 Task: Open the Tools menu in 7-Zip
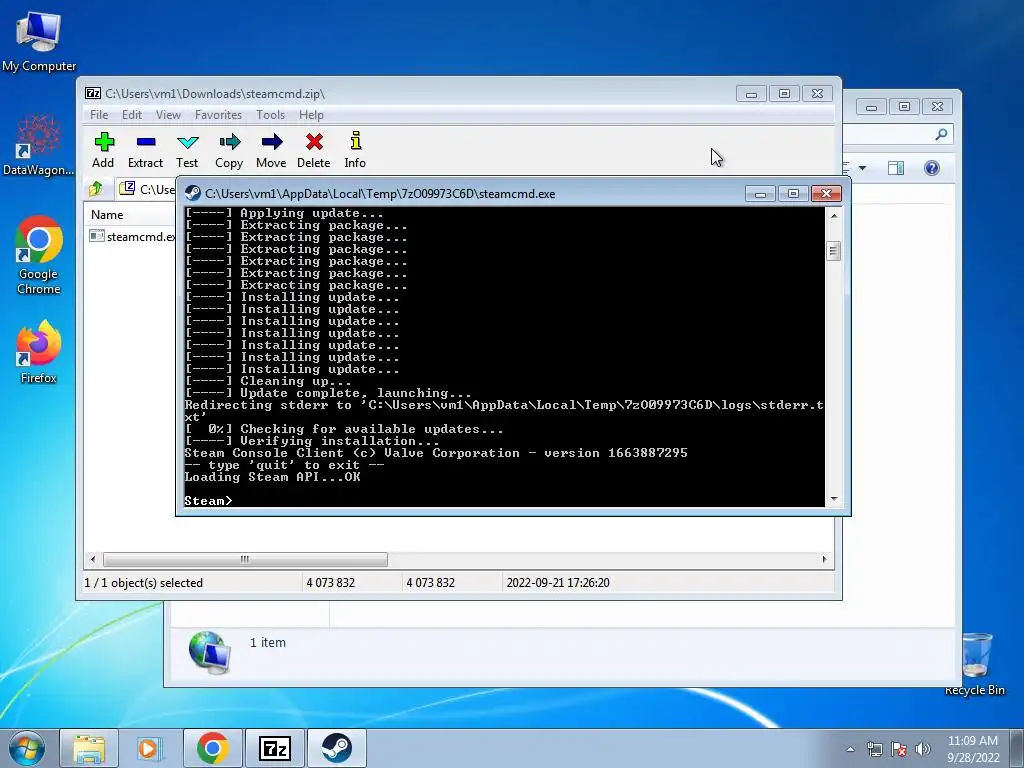(270, 115)
